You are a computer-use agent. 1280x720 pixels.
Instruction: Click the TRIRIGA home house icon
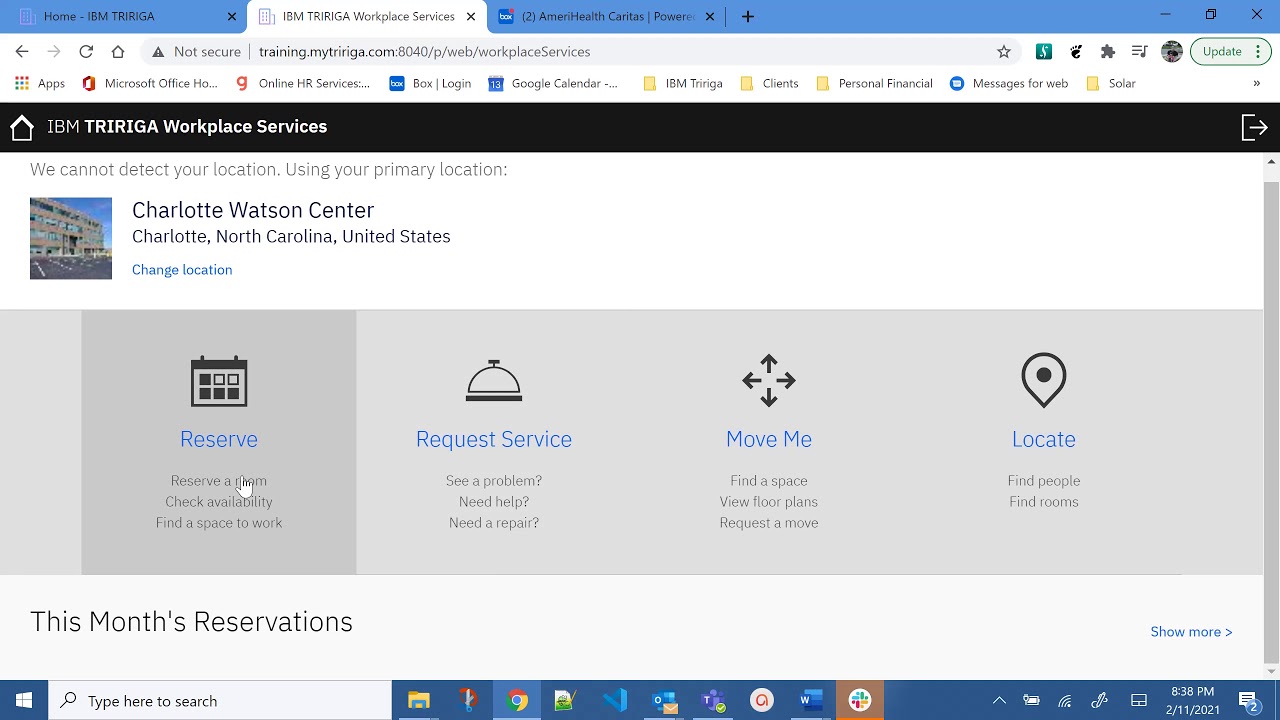click(x=22, y=127)
